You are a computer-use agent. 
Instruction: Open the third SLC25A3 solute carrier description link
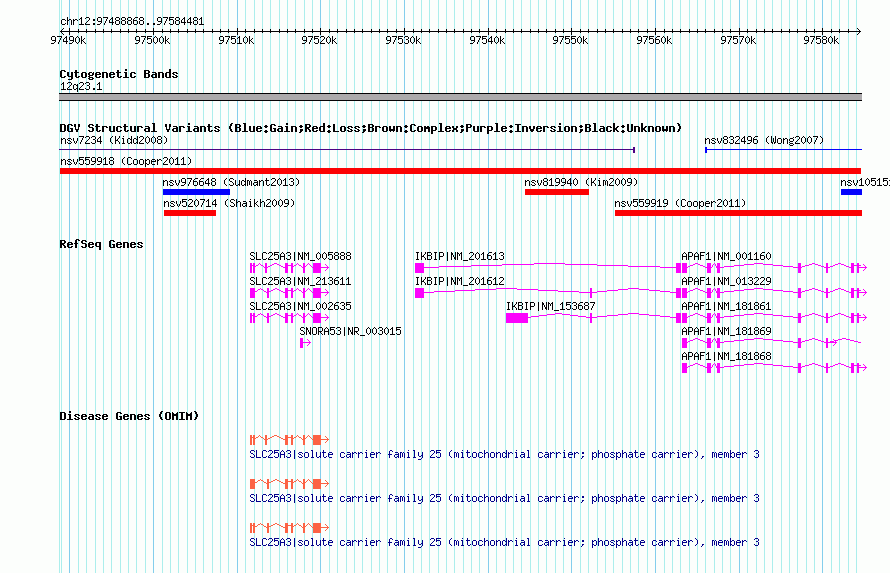point(505,542)
